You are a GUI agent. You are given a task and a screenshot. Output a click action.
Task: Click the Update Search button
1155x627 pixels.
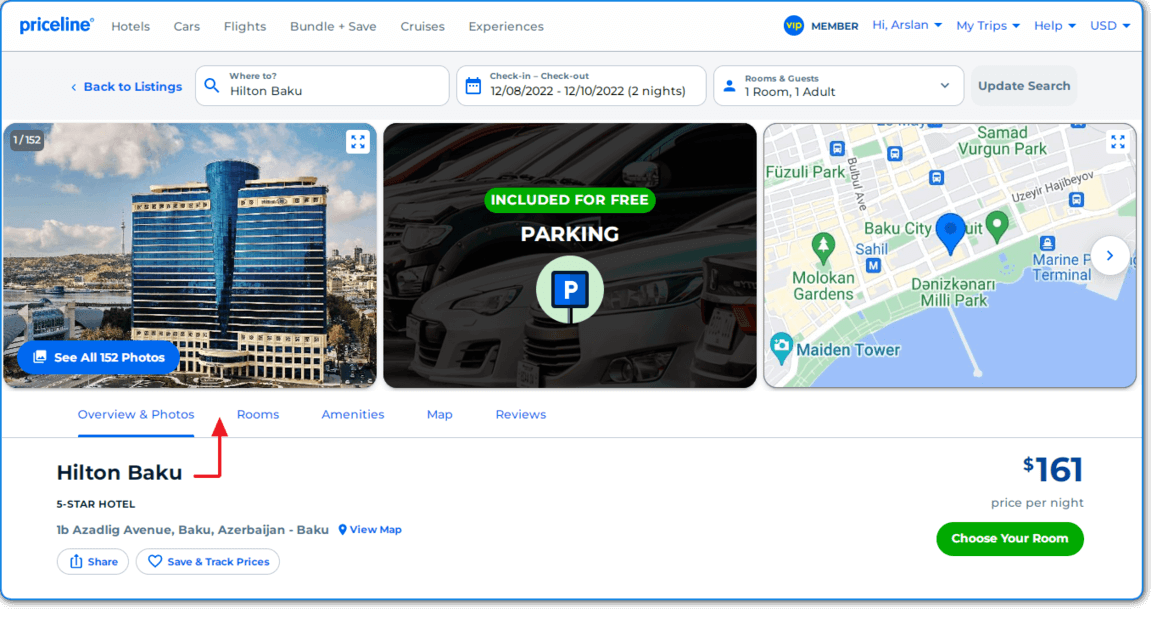1024,85
